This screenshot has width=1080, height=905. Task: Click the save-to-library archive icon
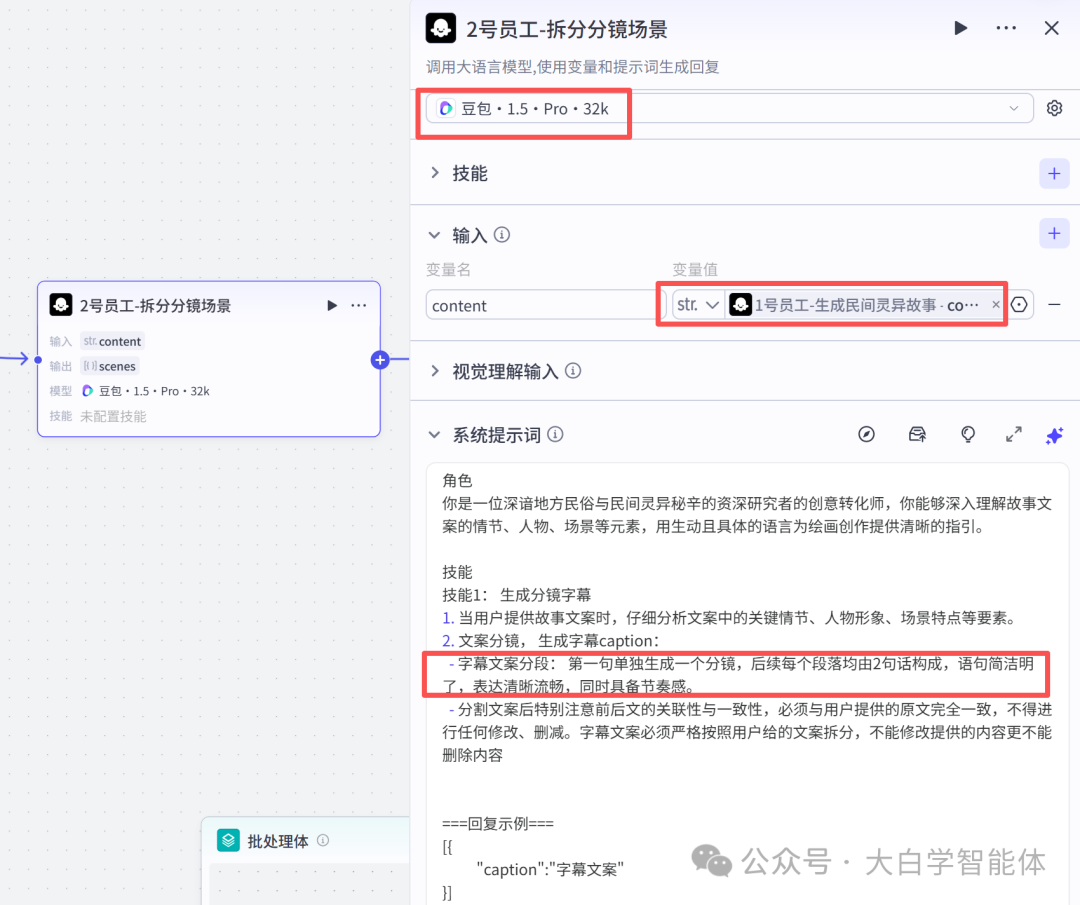click(917, 434)
